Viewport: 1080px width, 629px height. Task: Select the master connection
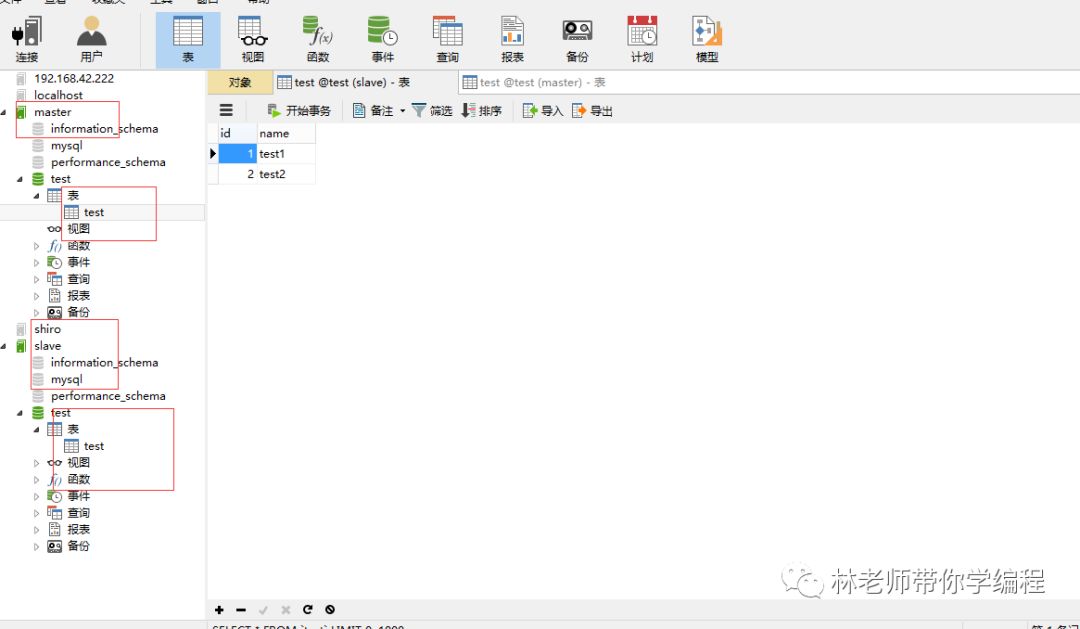click(52, 112)
